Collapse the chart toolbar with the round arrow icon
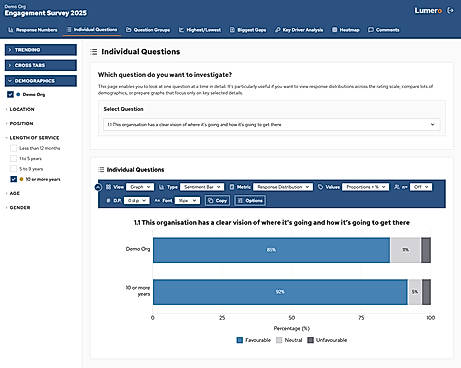461x368 pixels. pyautogui.click(x=98, y=187)
